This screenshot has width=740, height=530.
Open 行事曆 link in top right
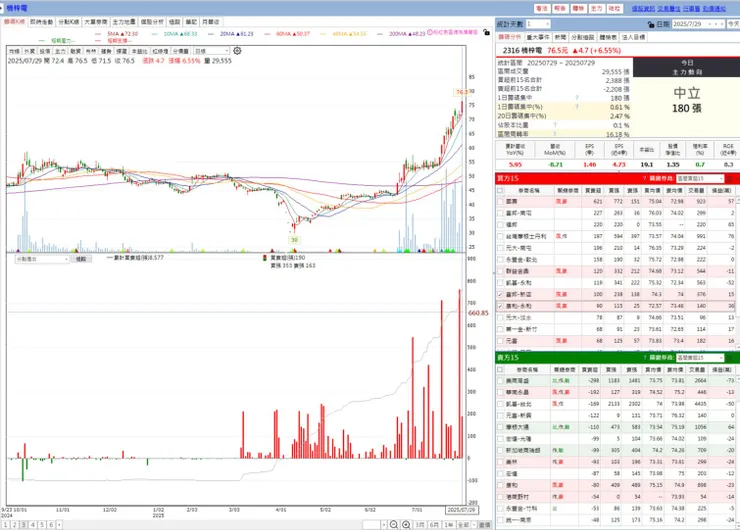[691, 8]
